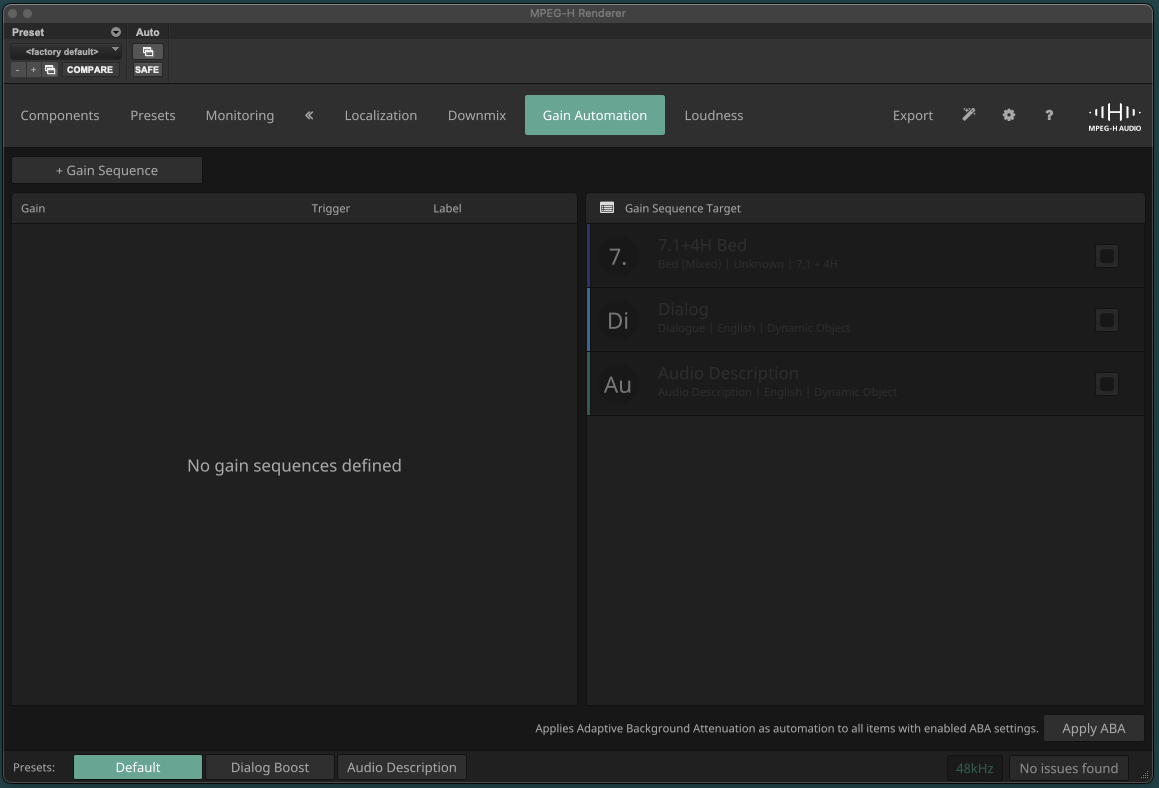Enable the Audio Description target checkbox
Screen dimensions: 1159x788
[1107, 384]
